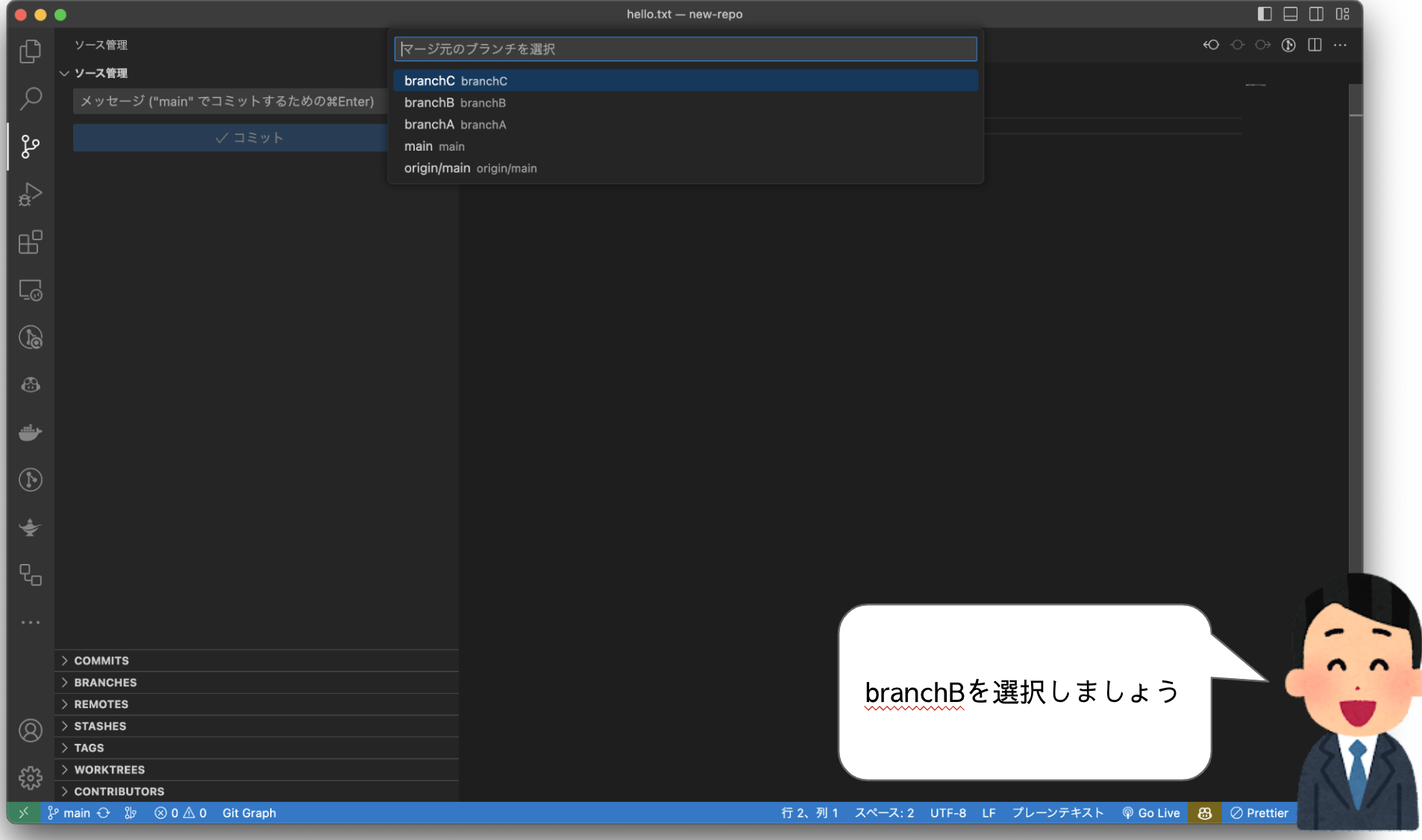Viewport: 1422px width, 840px height.
Task: Toggle the split editor layout icon top right
Action: pyautogui.click(x=1315, y=45)
